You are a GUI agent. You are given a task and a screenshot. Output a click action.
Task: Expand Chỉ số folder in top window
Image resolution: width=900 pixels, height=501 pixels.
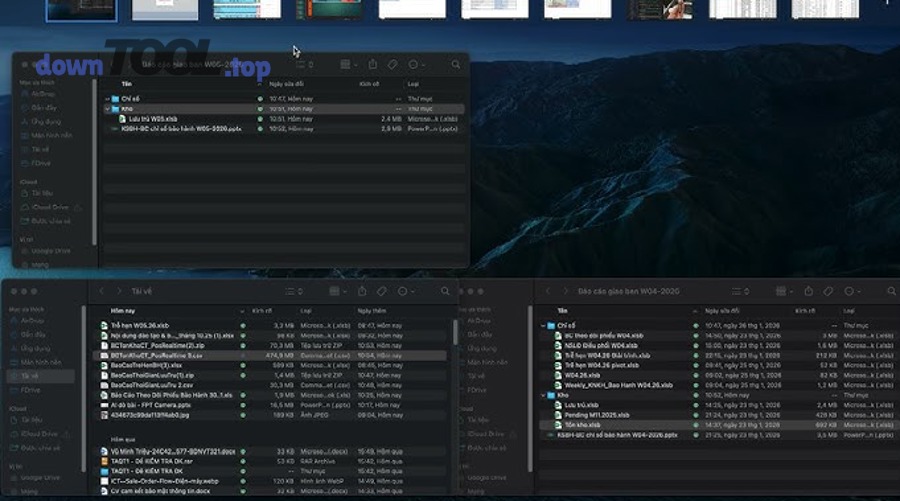[107, 99]
